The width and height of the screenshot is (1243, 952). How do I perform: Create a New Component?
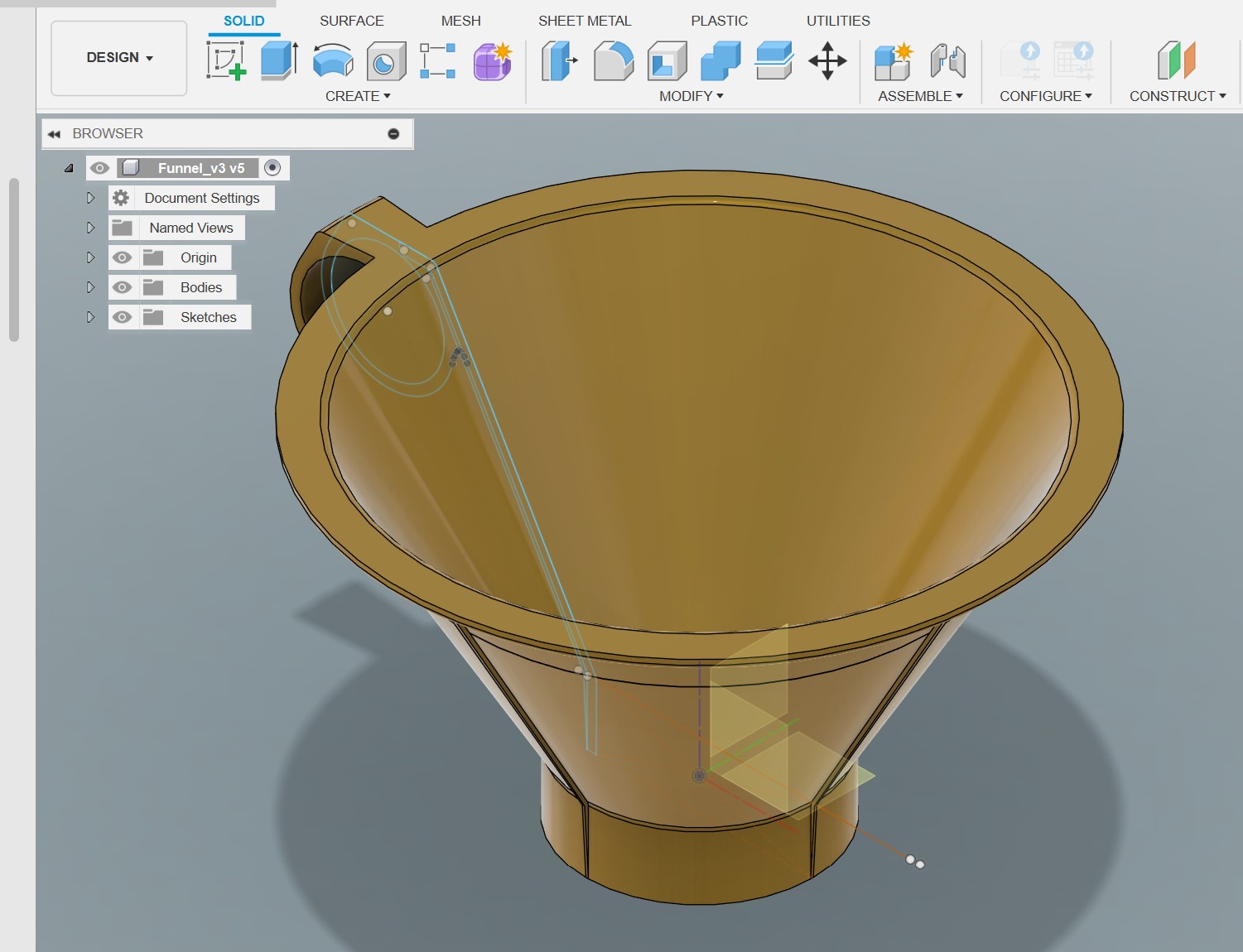click(x=892, y=60)
